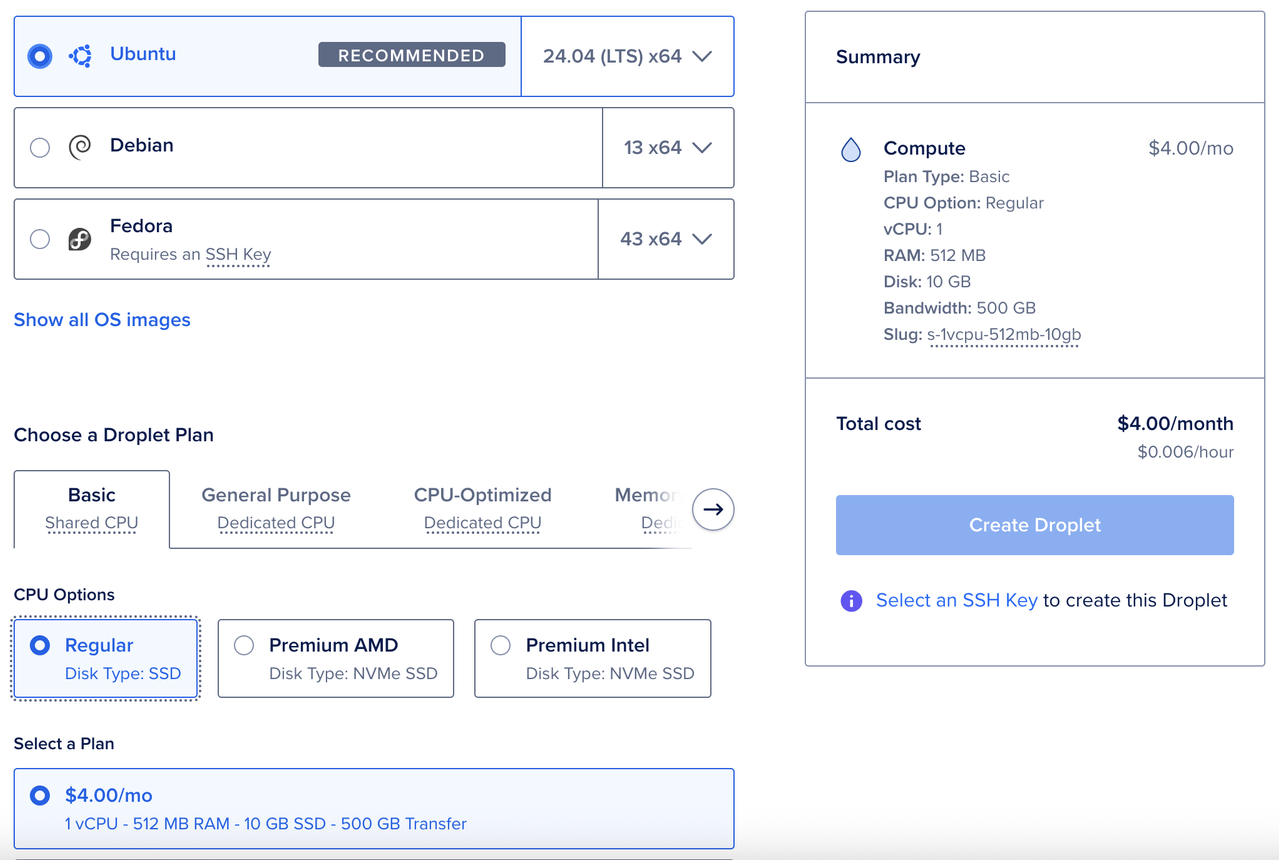Click the Create Droplet button
1279x860 pixels.
1035,525
